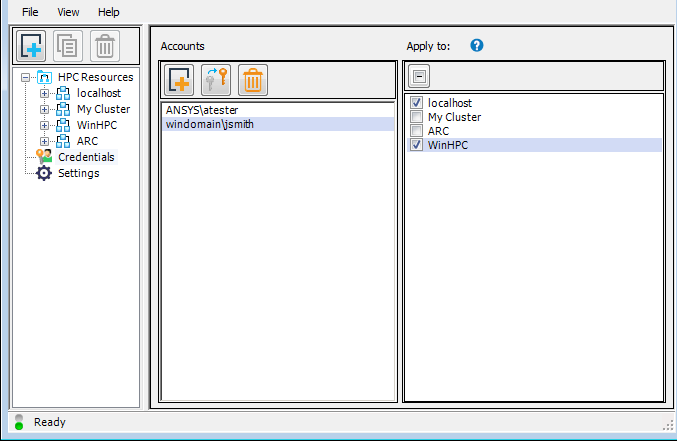The image size is (677, 441).
Task: Click the Ready status bar text
Action: [x=50, y=422]
